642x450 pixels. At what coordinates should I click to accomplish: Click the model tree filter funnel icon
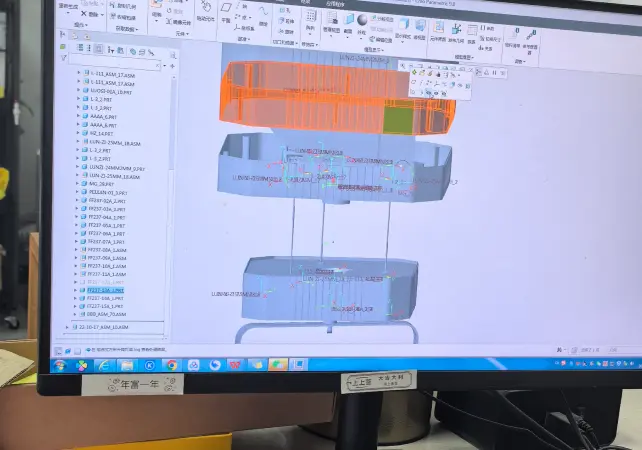(x=63, y=58)
